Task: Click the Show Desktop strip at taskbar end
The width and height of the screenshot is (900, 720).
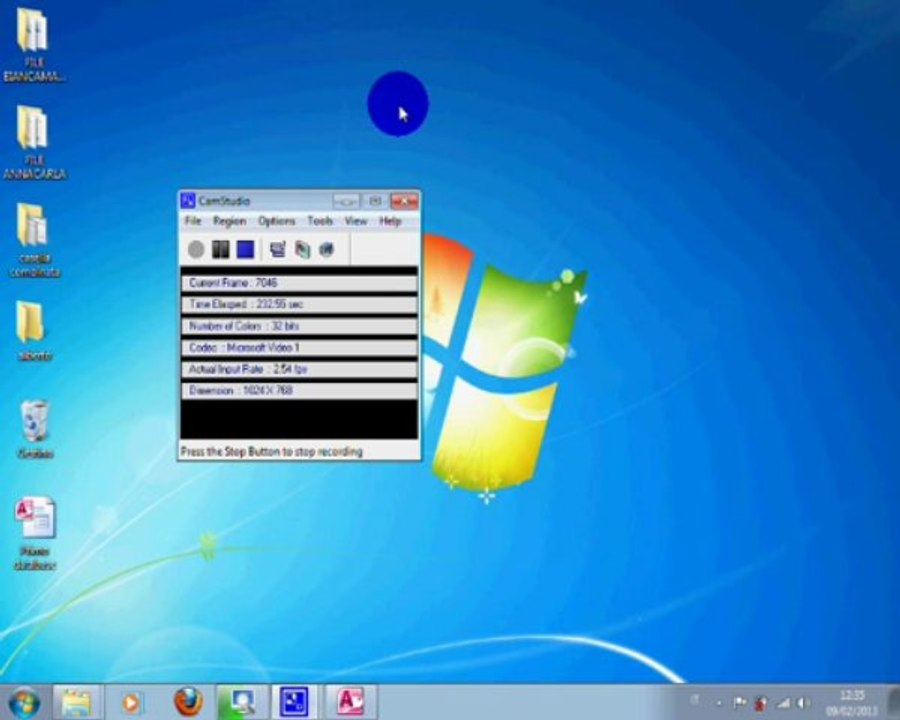Action: (892, 702)
